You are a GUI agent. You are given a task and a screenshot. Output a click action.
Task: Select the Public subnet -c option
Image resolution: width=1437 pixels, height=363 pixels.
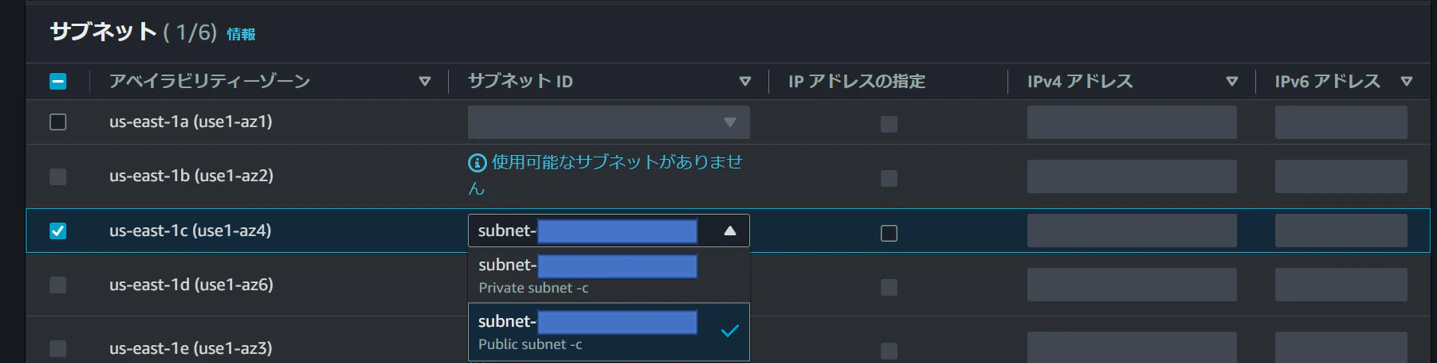coord(609,332)
